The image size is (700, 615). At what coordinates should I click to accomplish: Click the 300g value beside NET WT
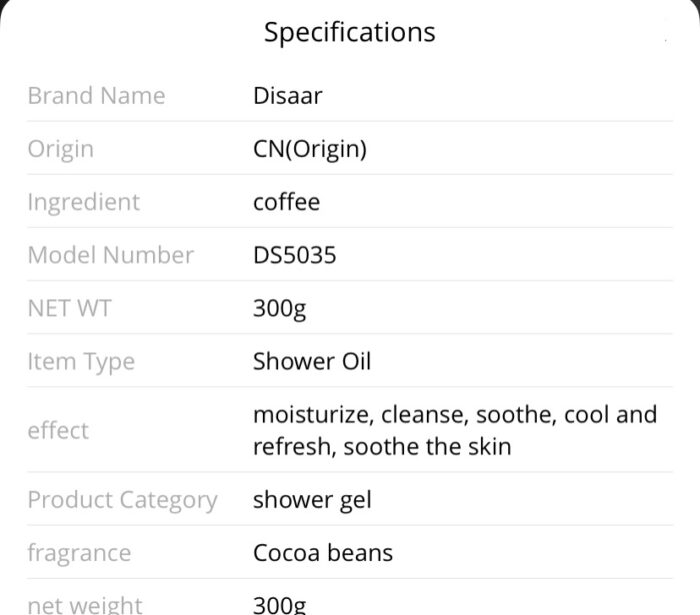pos(279,309)
